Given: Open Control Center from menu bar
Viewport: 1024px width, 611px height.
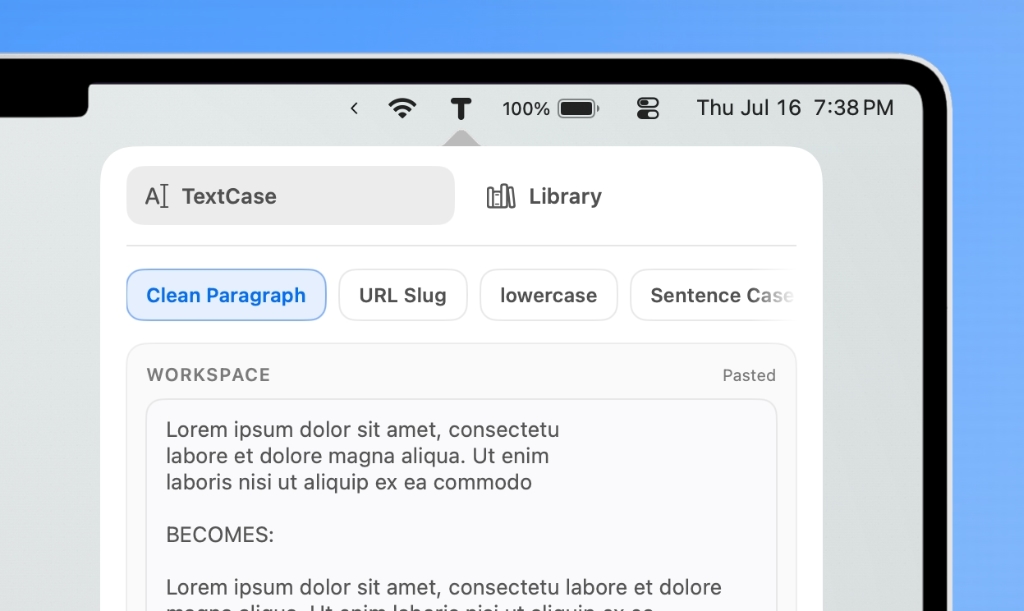Looking at the screenshot, I should [648, 108].
